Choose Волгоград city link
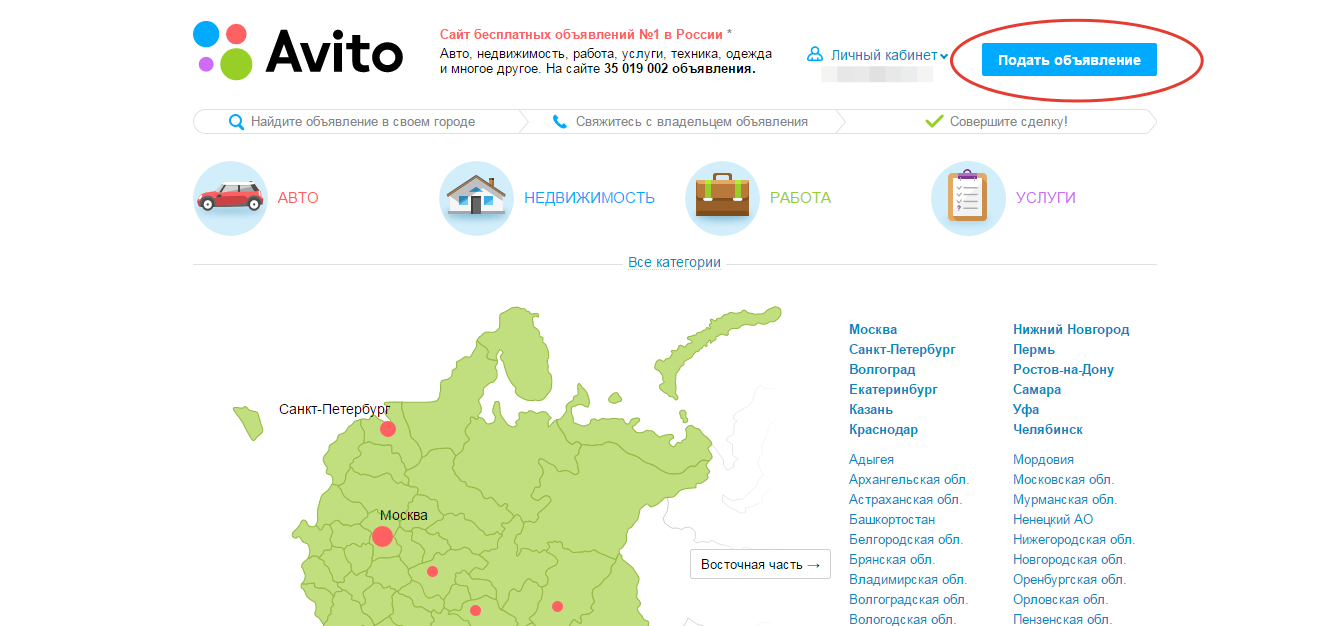1336x626 pixels. 882,369
